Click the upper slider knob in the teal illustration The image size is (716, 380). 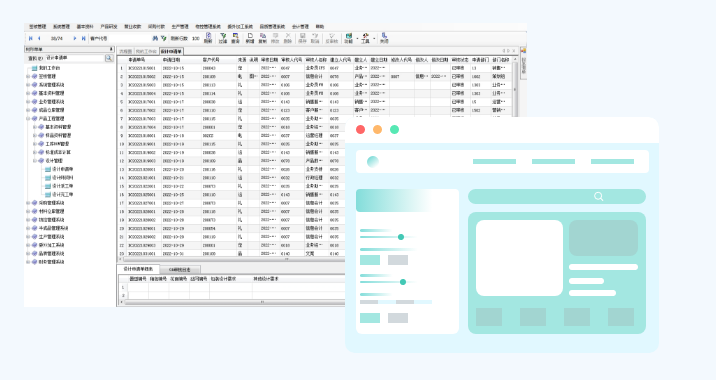(x=401, y=237)
